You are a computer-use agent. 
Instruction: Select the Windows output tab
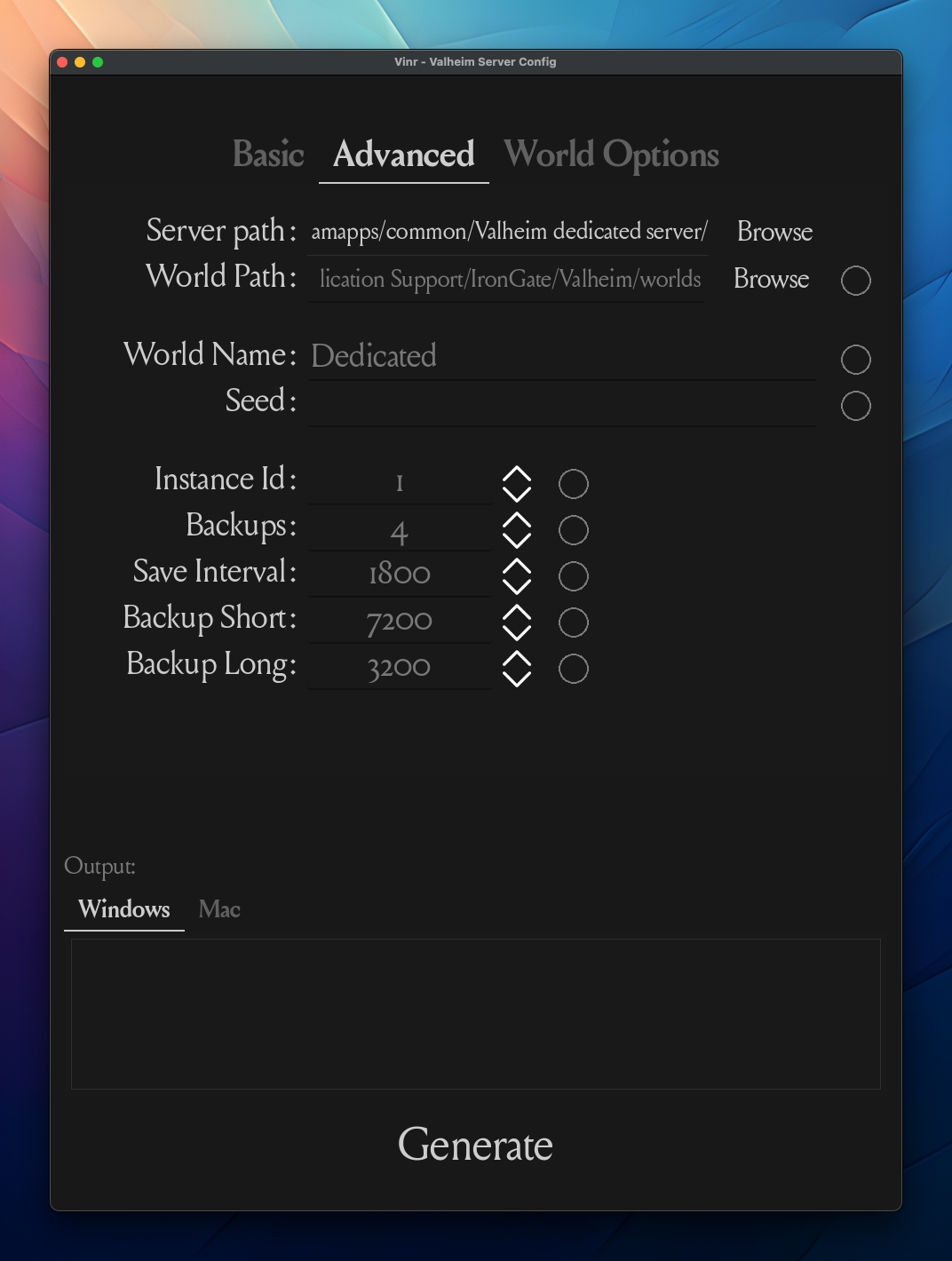click(124, 909)
